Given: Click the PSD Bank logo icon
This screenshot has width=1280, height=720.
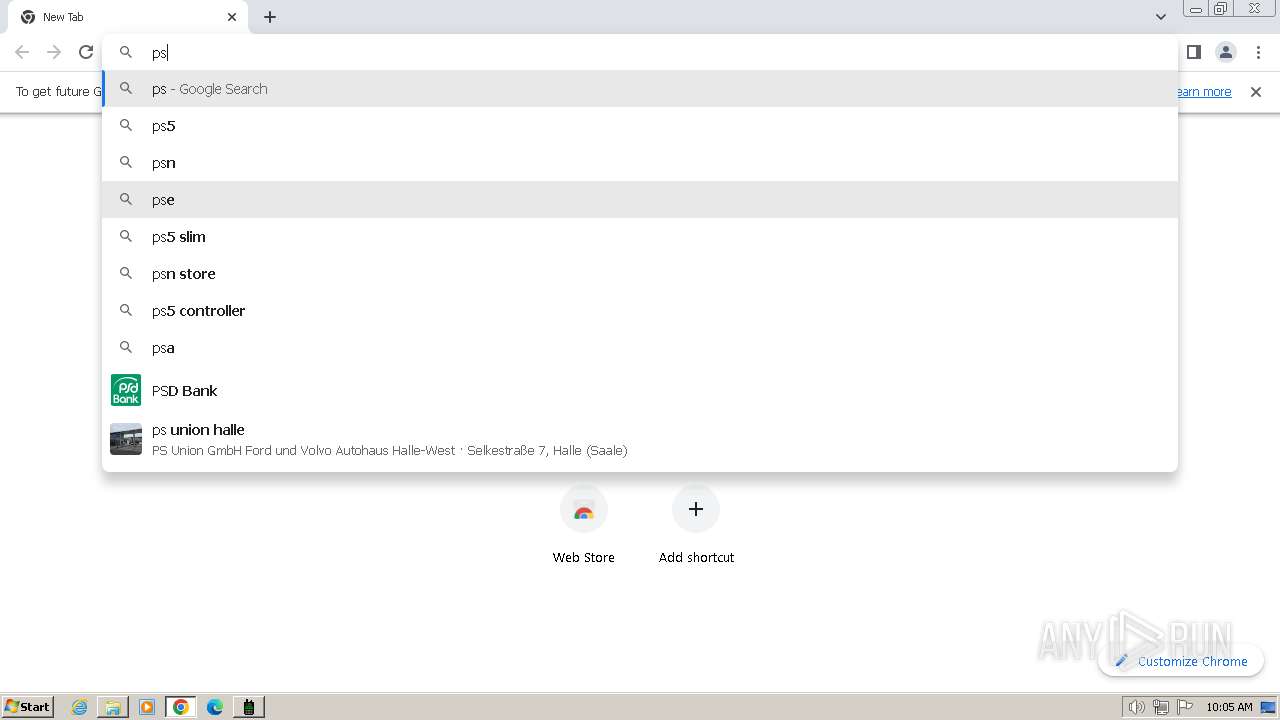Looking at the screenshot, I should click(126, 390).
